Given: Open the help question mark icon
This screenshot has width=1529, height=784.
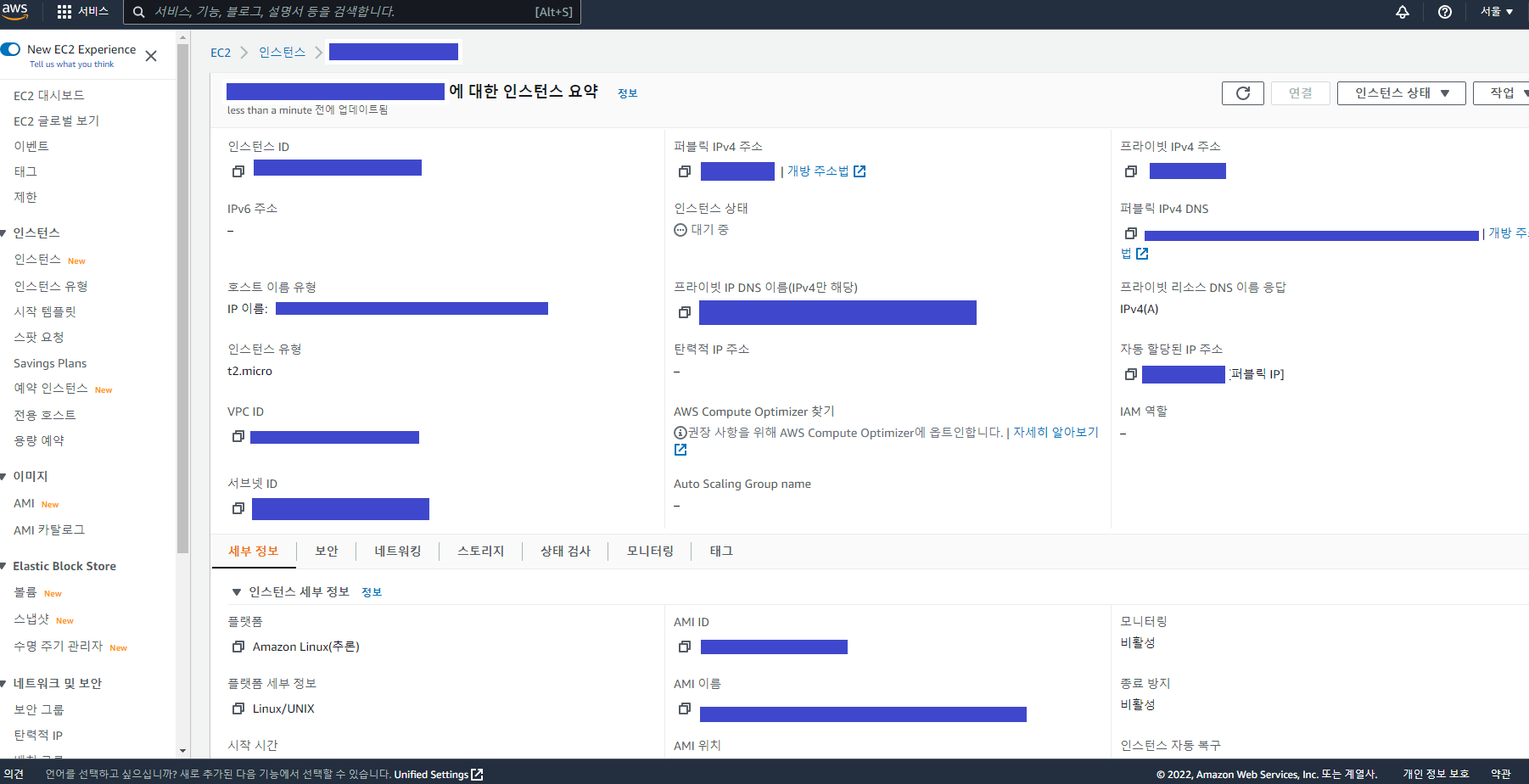Looking at the screenshot, I should (1445, 12).
